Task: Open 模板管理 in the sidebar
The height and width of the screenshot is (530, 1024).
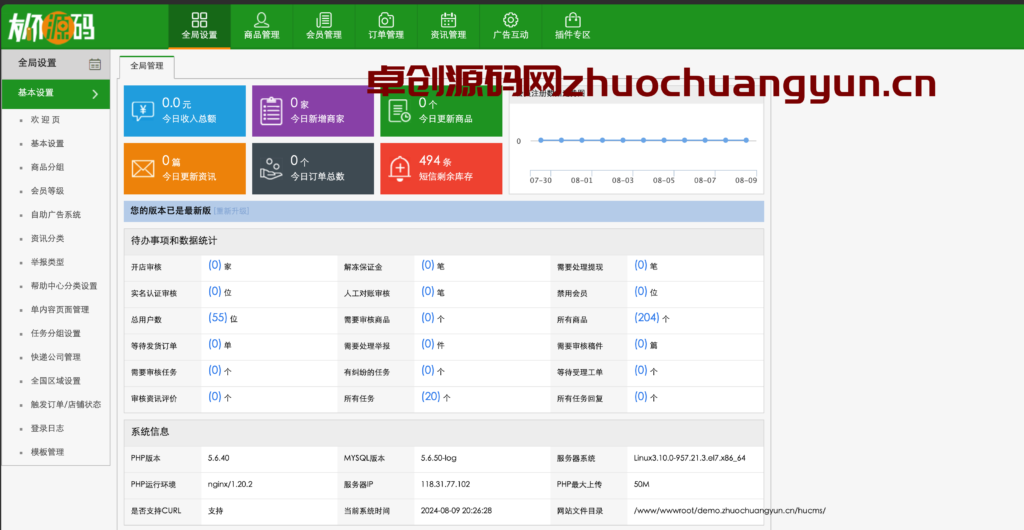Action: coord(47,452)
